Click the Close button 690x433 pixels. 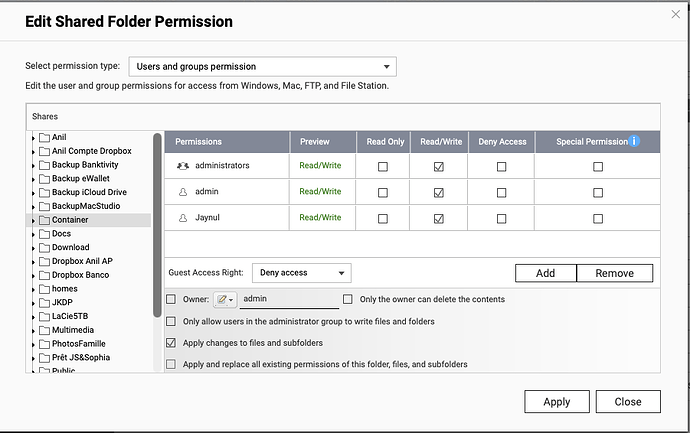pos(628,402)
